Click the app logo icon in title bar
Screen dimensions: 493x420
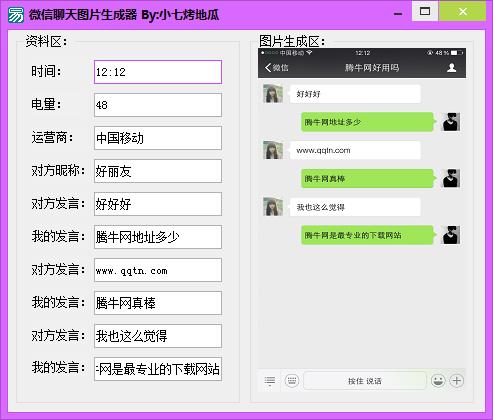16,15
